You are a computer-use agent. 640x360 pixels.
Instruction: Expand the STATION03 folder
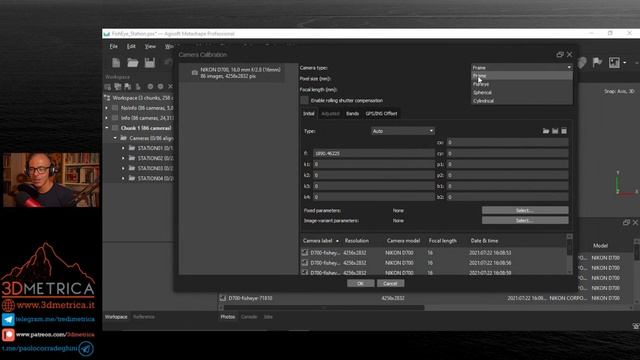click(x=123, y=168)
